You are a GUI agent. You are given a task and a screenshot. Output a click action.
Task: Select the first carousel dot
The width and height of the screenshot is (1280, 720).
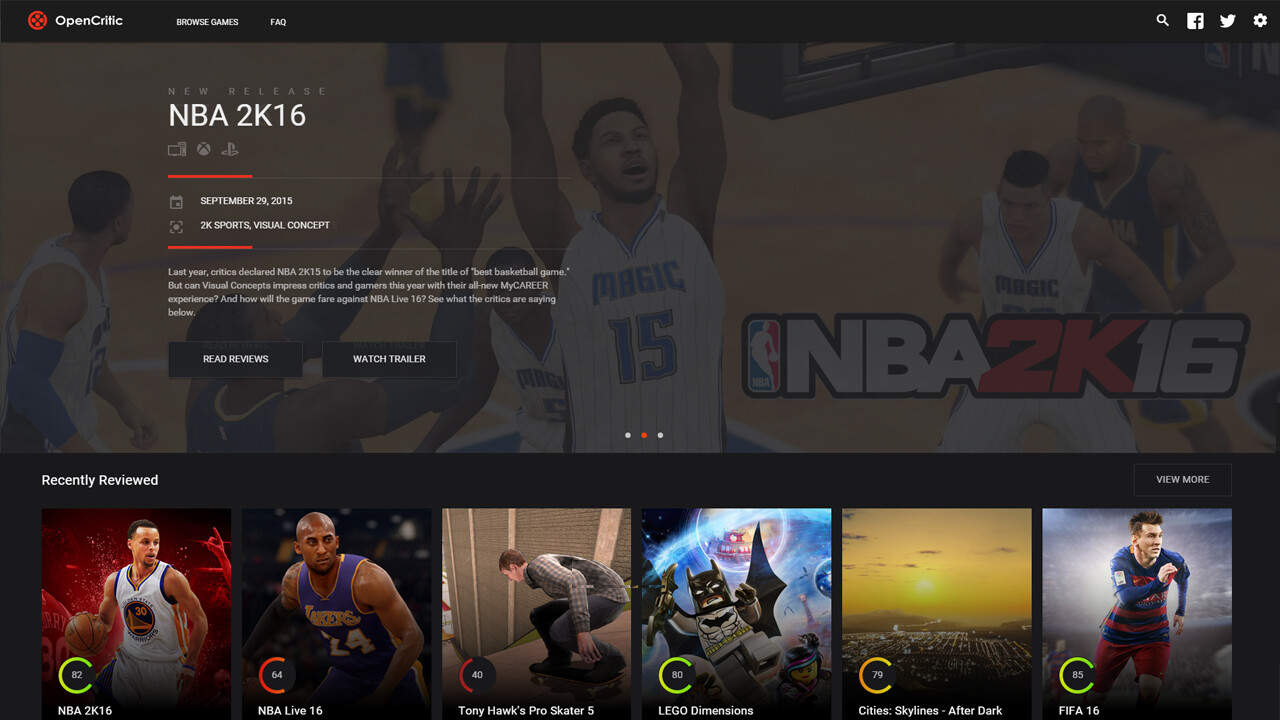(x=628, y=435)
